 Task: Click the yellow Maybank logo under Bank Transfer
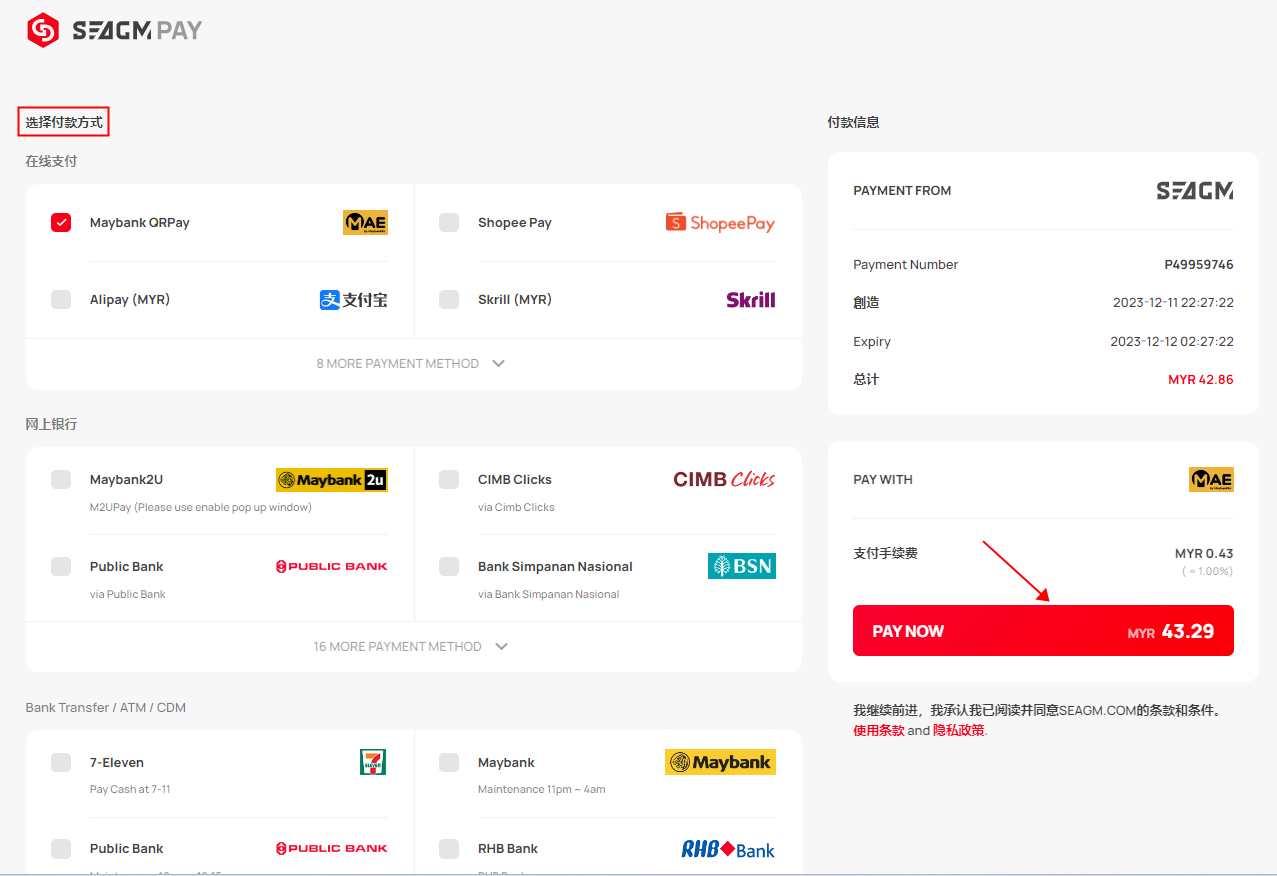[x=720, y=763]
